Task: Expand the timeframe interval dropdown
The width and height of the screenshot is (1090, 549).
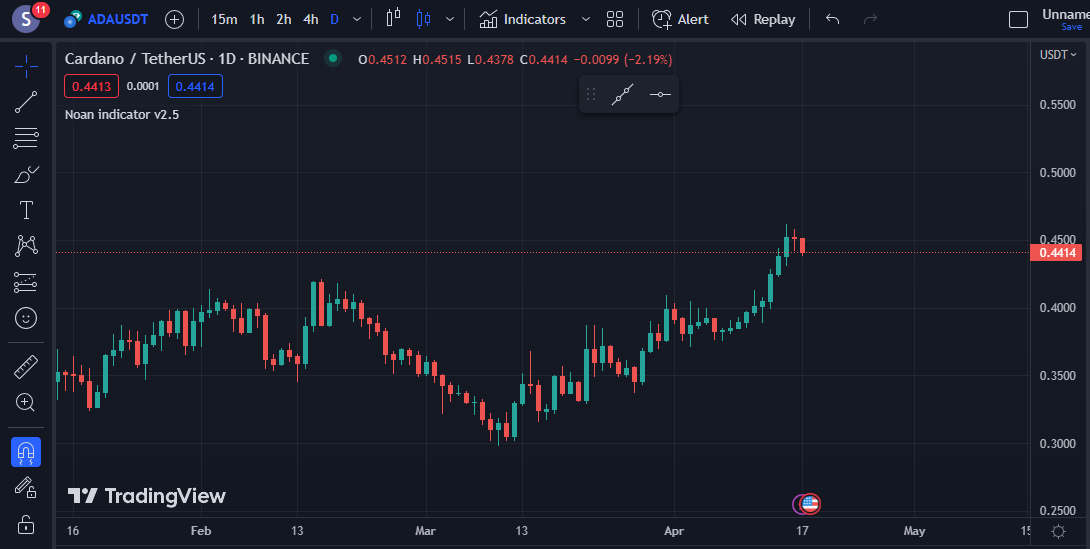Action: [x=357, y=19]
